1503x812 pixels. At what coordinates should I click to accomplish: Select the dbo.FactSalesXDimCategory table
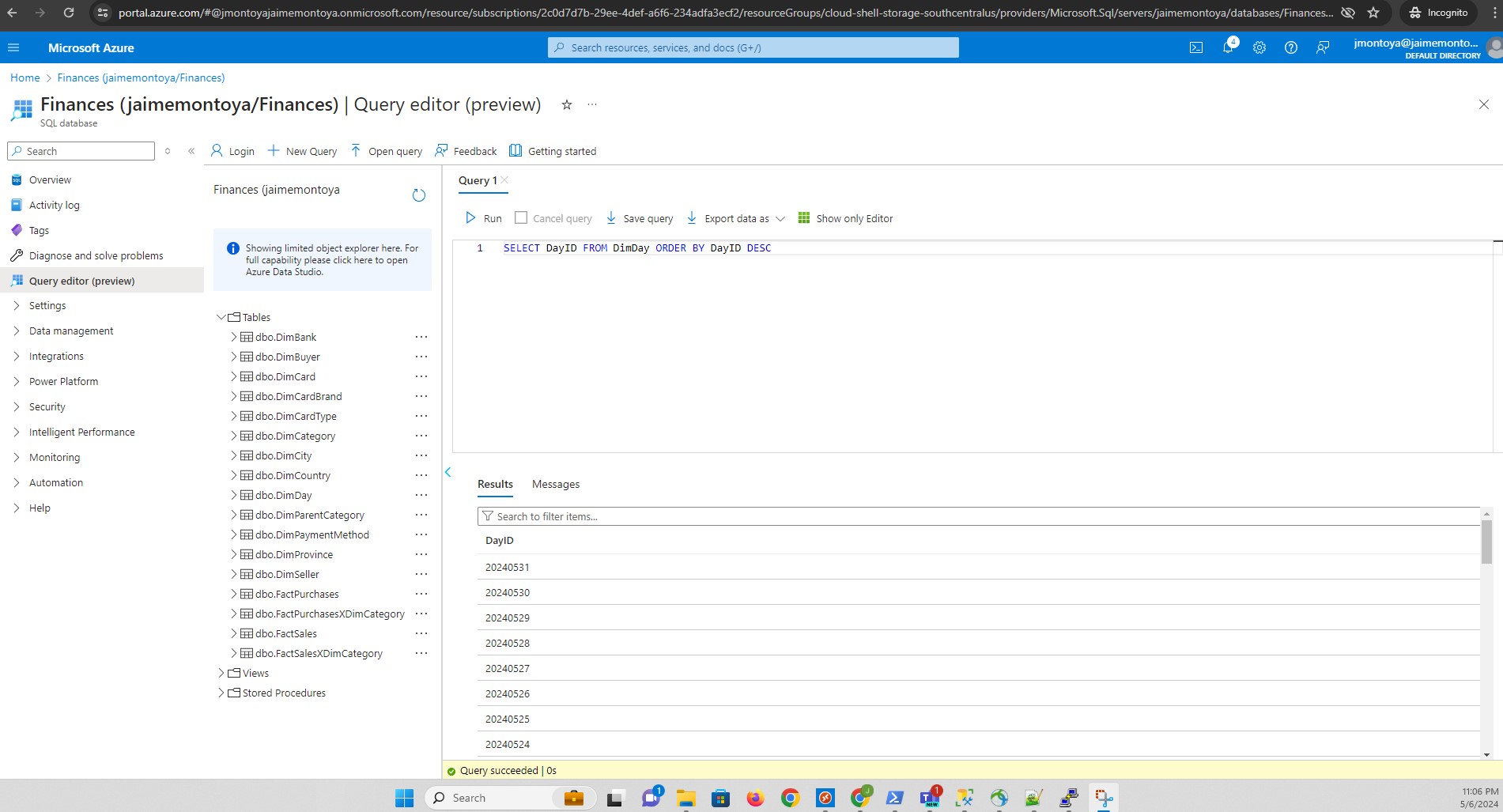click(319, 653)
